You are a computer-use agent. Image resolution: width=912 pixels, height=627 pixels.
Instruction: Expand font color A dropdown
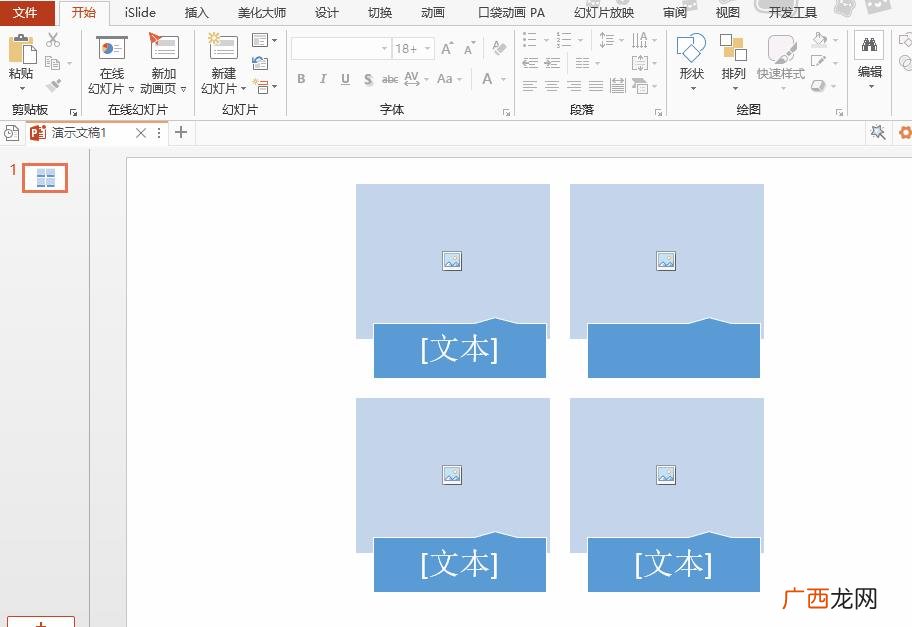[x=504, y=79]
